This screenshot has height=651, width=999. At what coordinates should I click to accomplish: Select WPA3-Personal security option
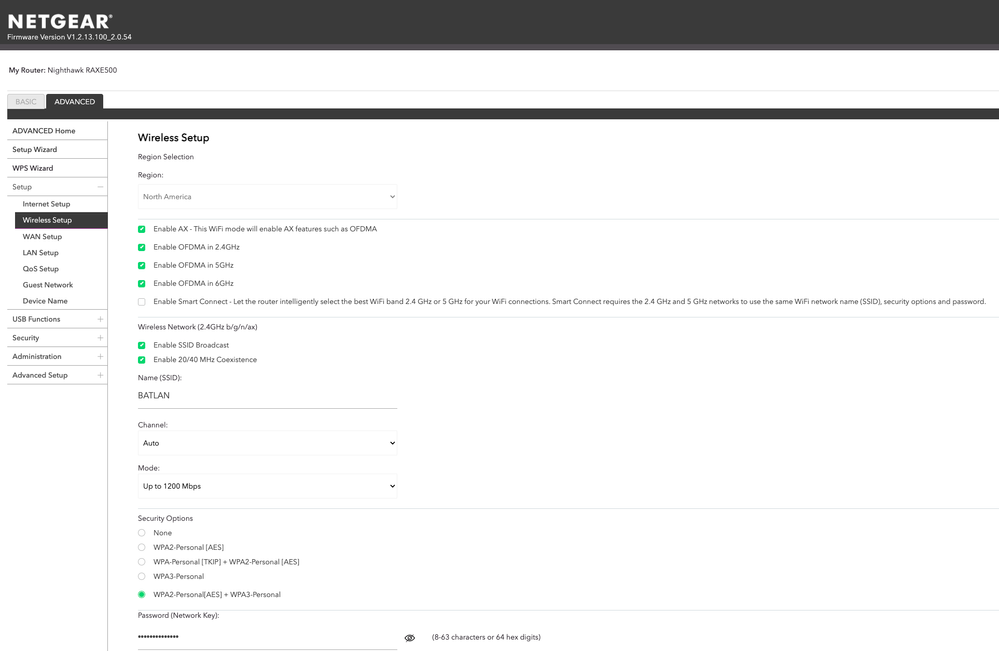point(142,577)
